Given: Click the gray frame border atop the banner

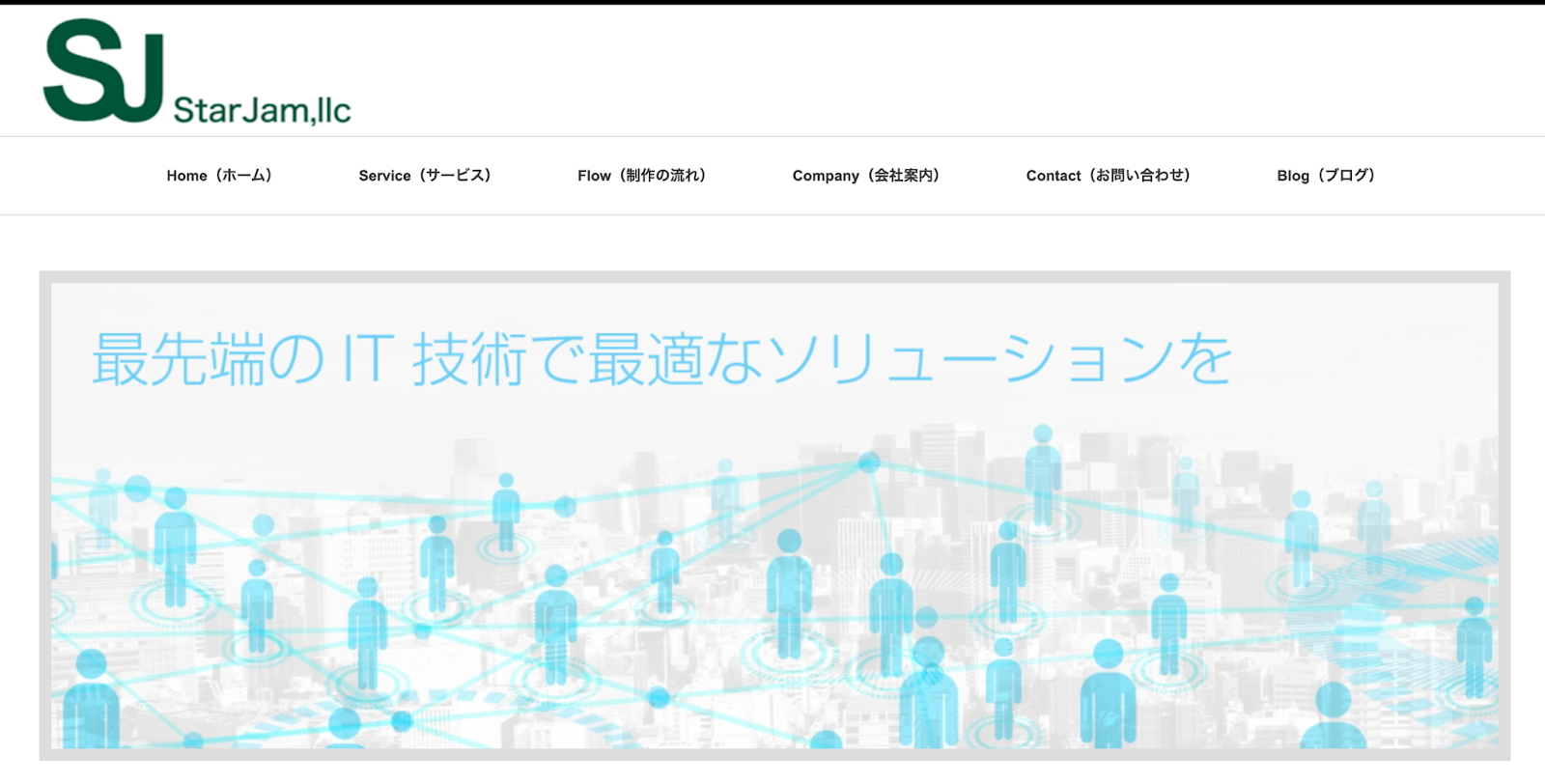Looking at the screenshot, I should point(772,277).
